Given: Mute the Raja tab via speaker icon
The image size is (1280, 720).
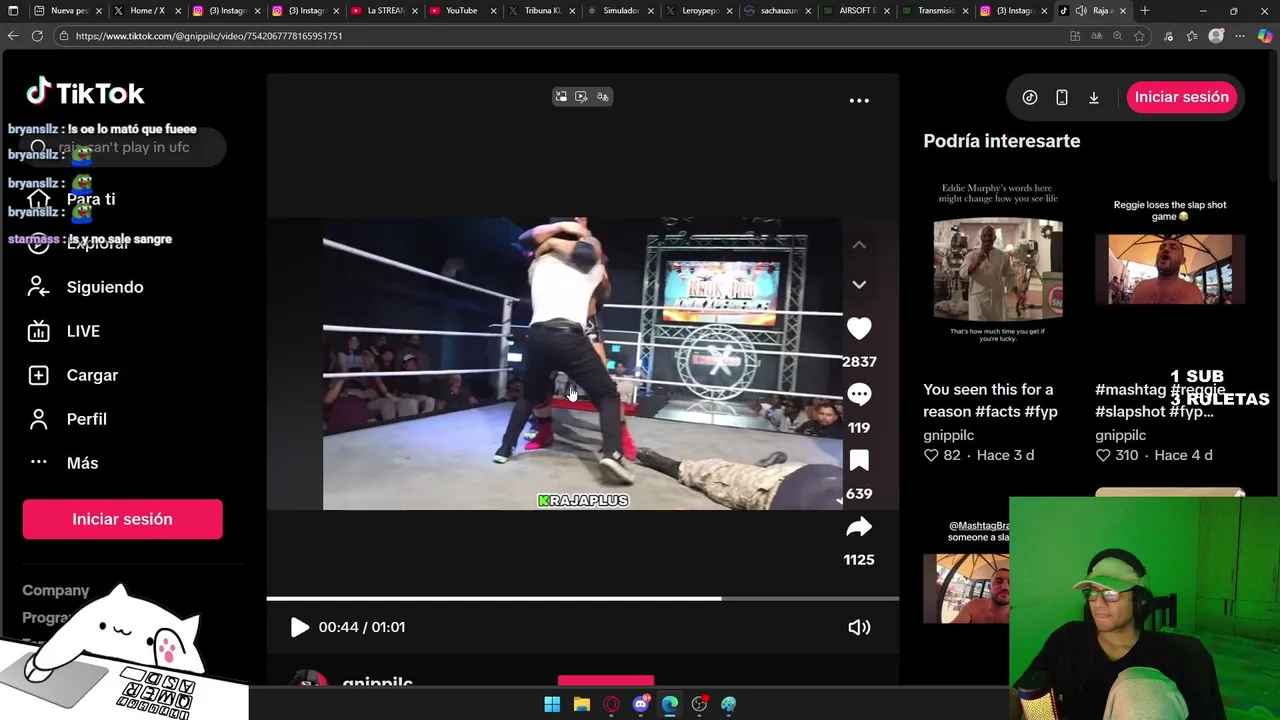Looking at the screenshot, I should click(x=1080, y=11).
